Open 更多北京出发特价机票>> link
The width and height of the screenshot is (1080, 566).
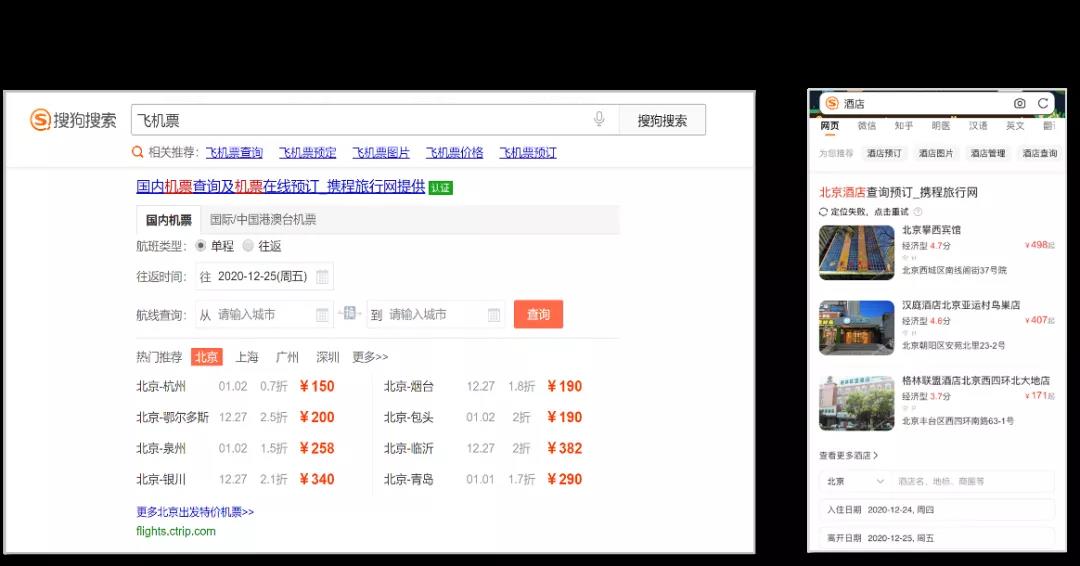(x=195, y=512)
